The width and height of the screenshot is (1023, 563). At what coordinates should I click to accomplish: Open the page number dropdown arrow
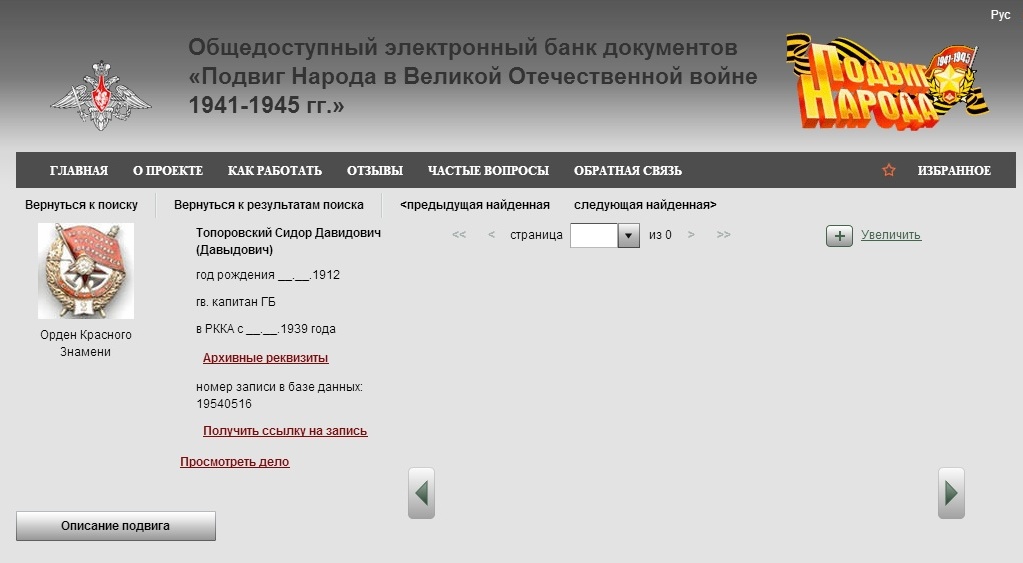click(628, 236)
